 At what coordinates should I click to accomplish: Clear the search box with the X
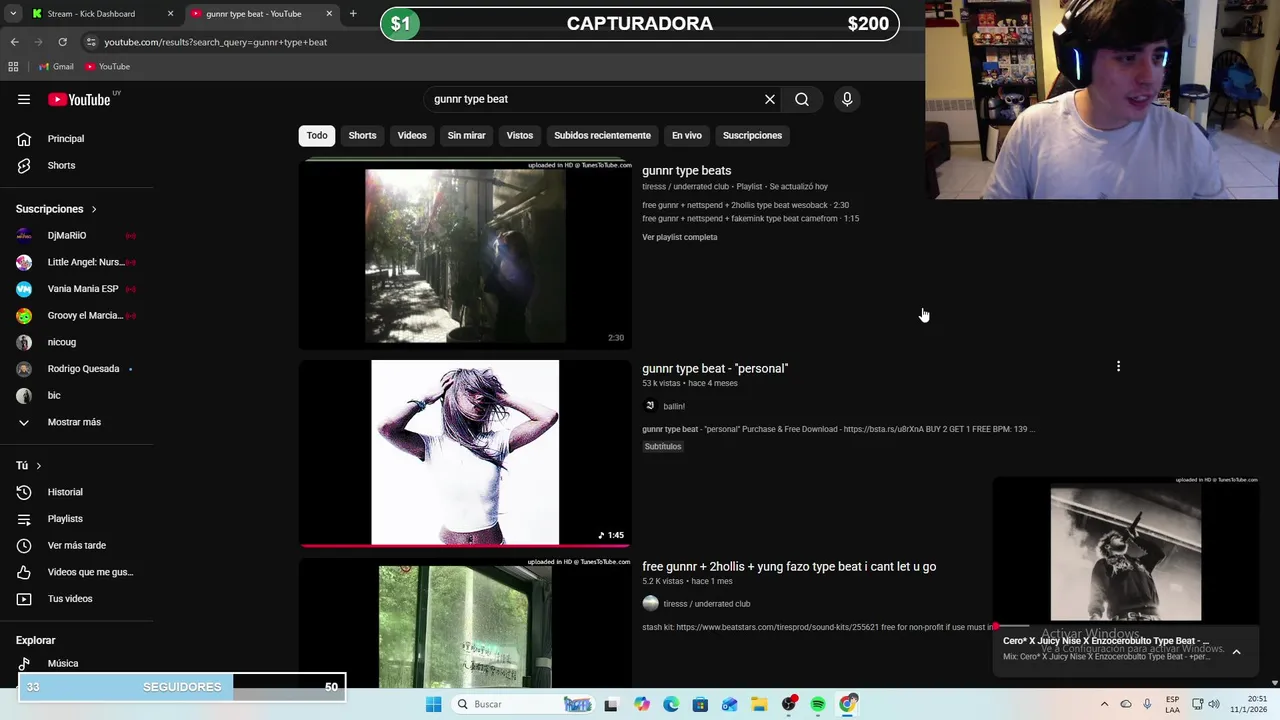click(770, 99)
